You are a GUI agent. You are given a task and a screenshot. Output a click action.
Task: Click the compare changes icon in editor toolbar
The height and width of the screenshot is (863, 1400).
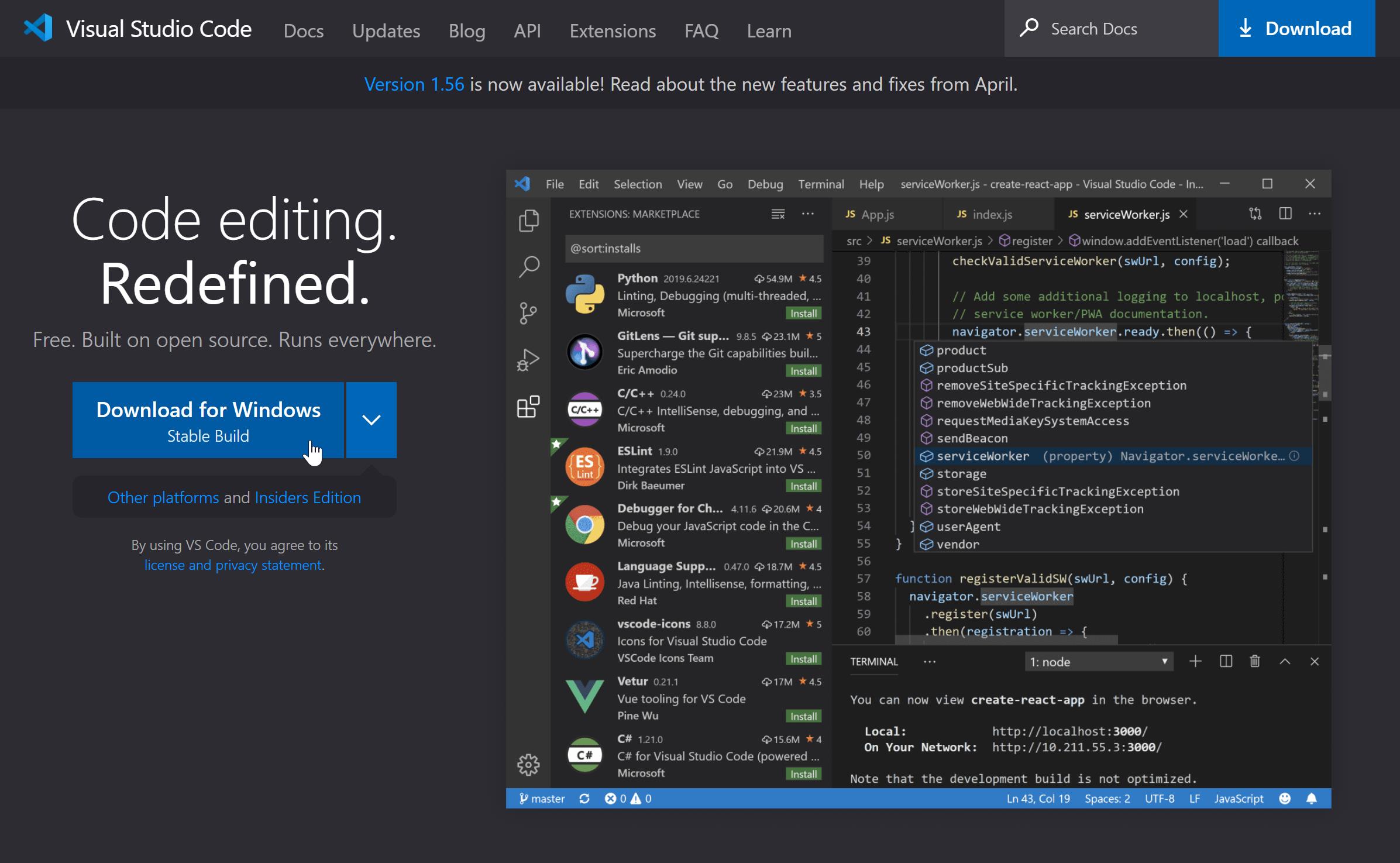click(x=1255, y=214)
